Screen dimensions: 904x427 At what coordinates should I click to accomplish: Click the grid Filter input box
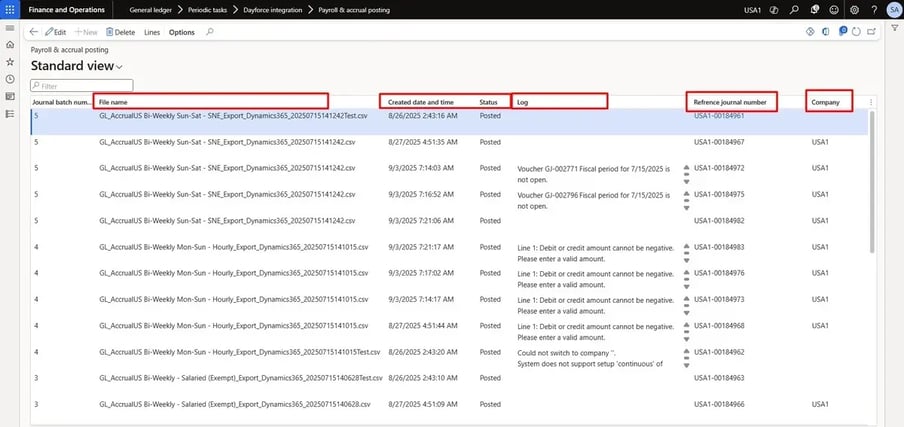click(82, 85)
